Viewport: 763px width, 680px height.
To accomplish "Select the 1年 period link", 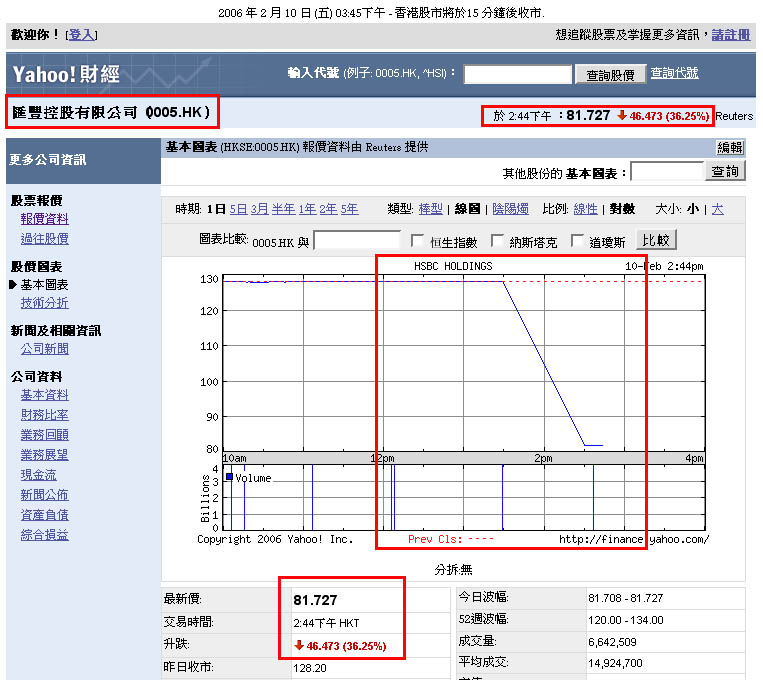I will tap(307, 209).
